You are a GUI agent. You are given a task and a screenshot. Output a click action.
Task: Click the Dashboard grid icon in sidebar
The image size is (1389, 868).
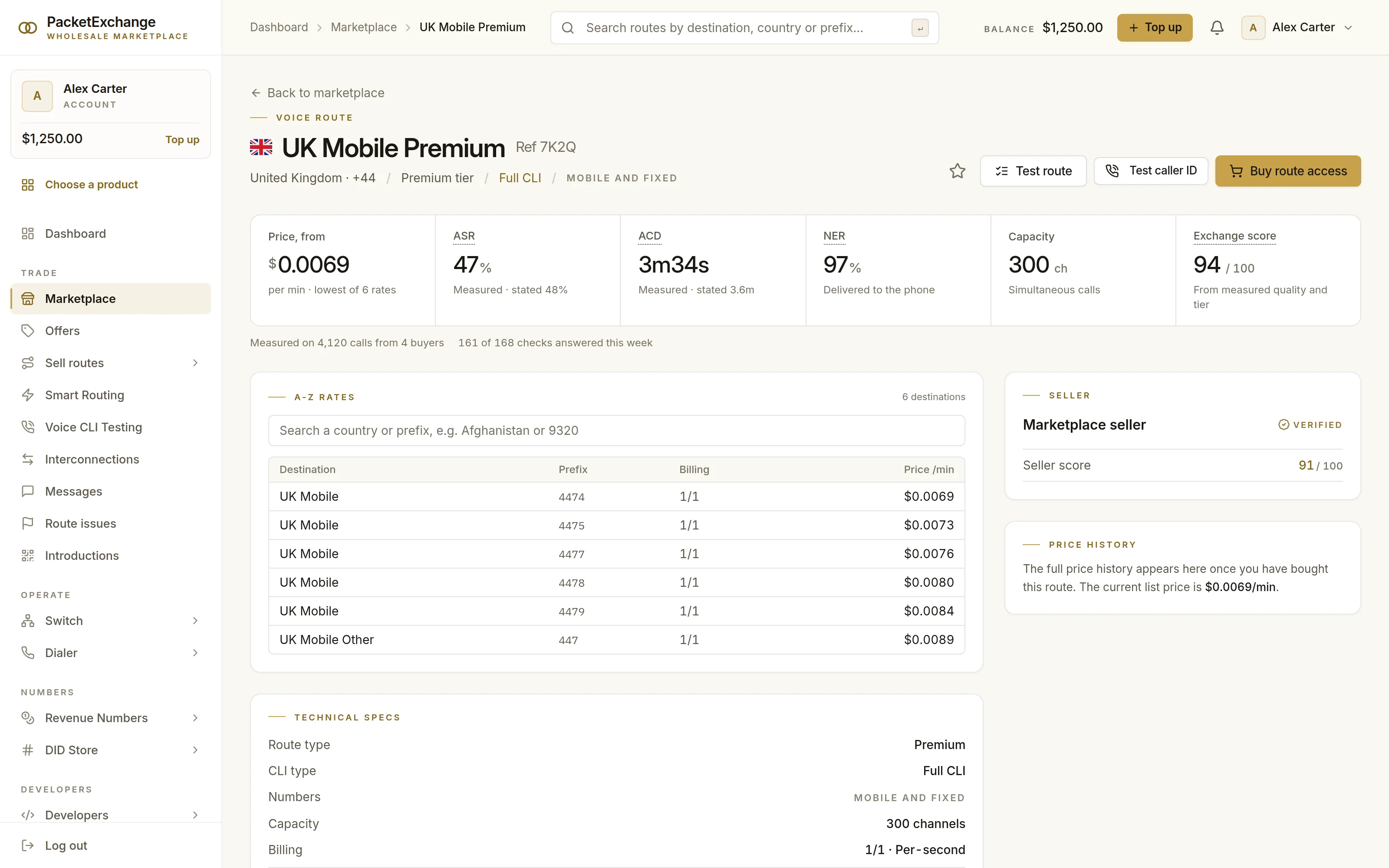point(27,233)
